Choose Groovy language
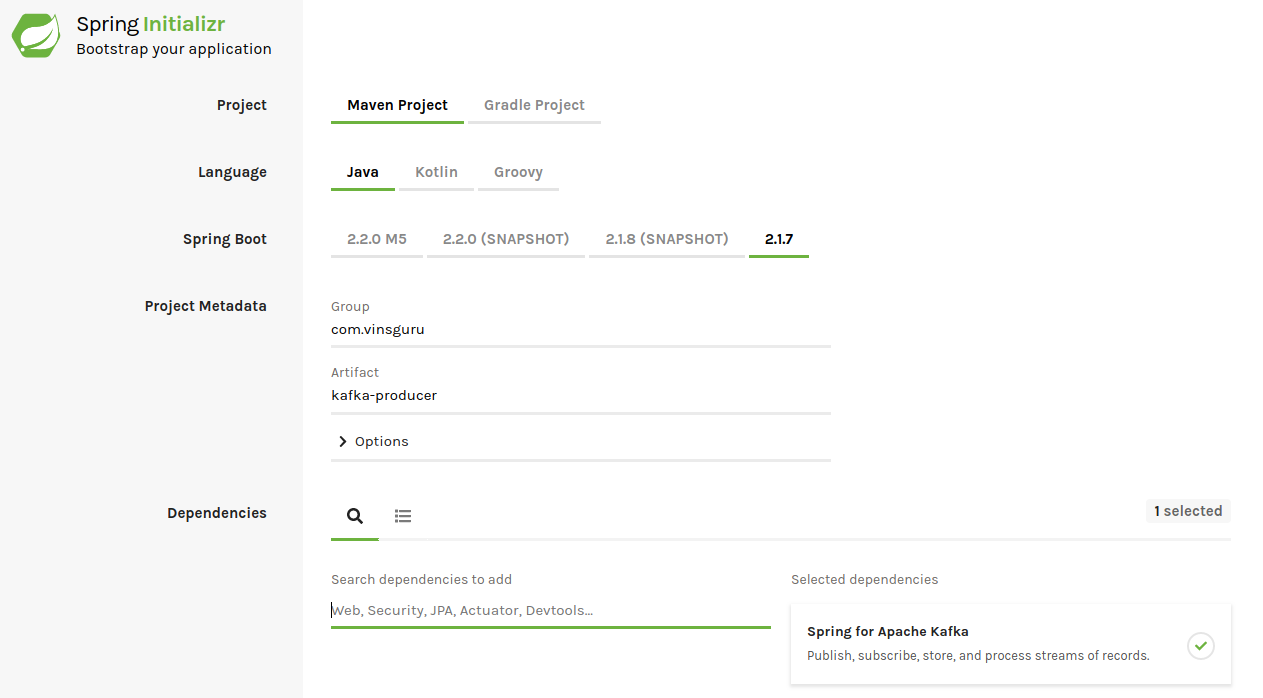This screenshot has width=1263, height=698. (x=518, y=172)
